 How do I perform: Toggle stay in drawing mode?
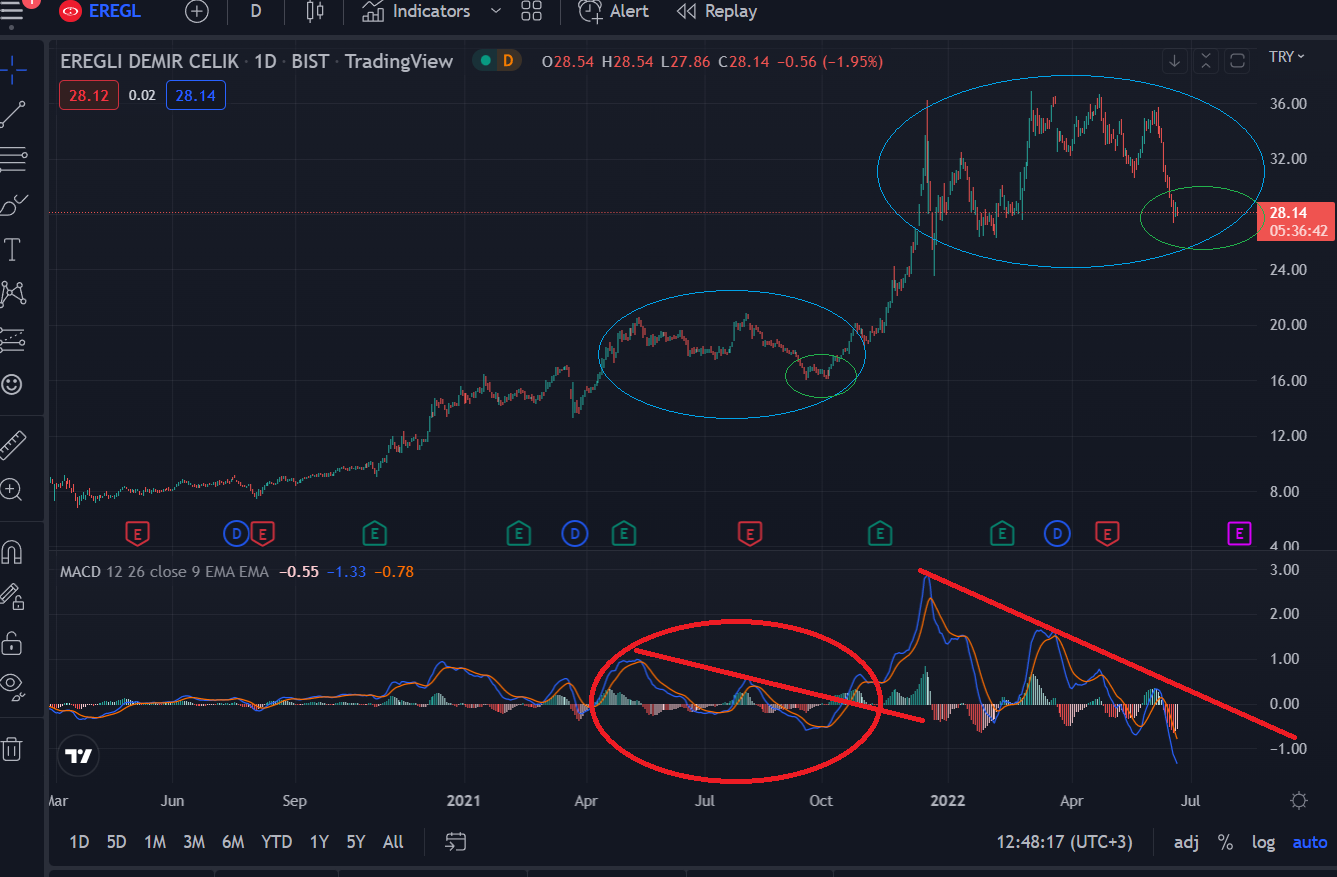[12, 596]
